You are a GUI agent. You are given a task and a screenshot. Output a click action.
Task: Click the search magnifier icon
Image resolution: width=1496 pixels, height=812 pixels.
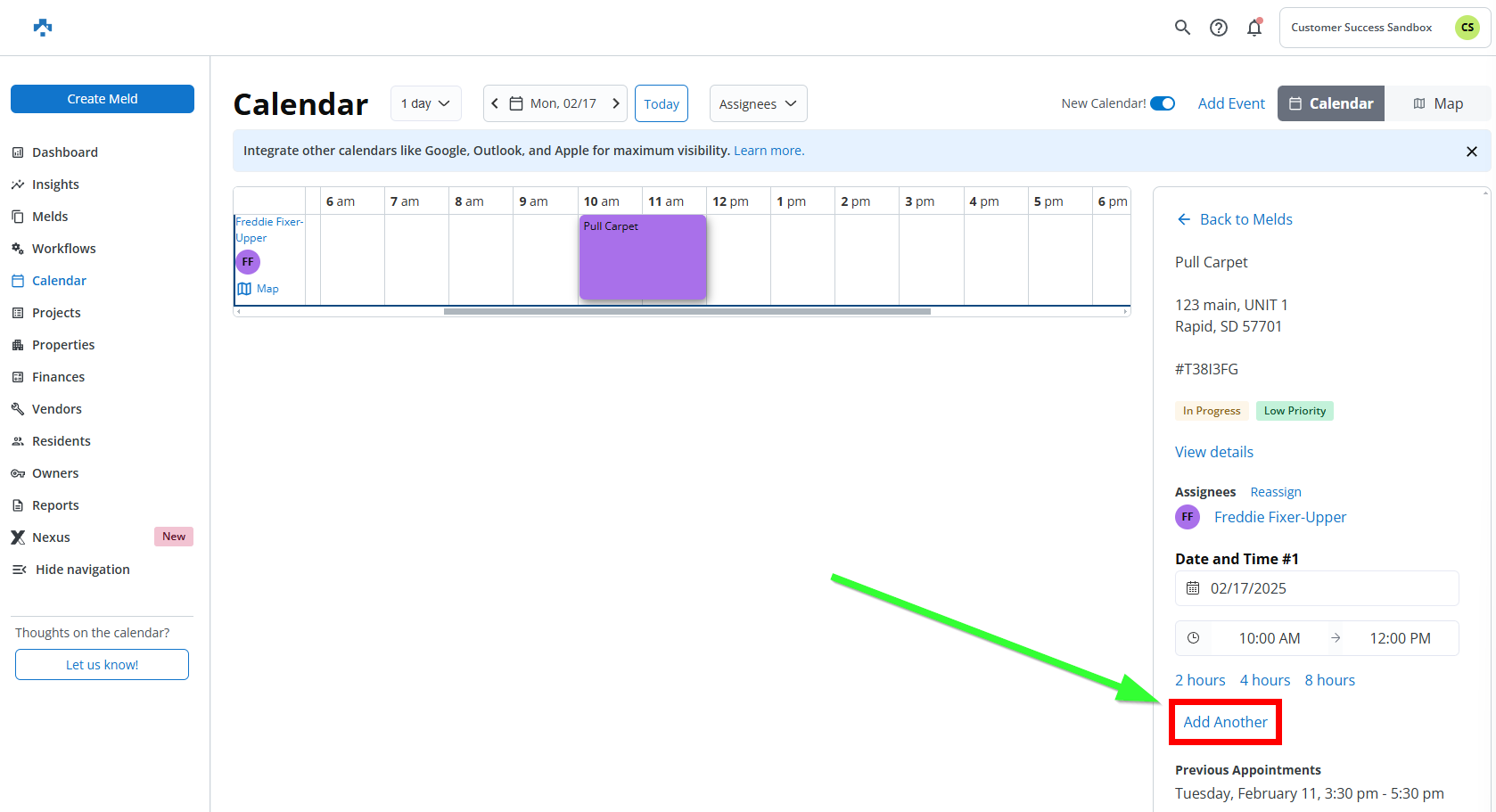[x=1182, y=28]
